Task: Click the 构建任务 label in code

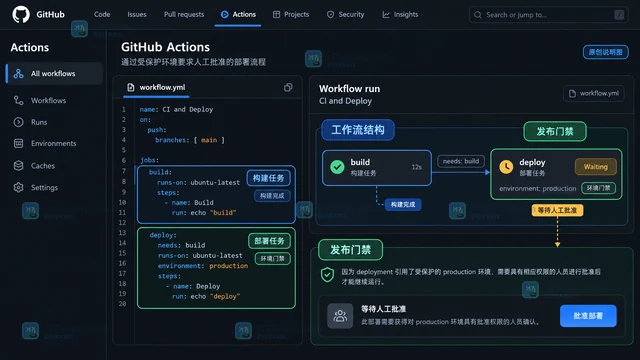Action: pyautogui.click(x=269, y=178)
